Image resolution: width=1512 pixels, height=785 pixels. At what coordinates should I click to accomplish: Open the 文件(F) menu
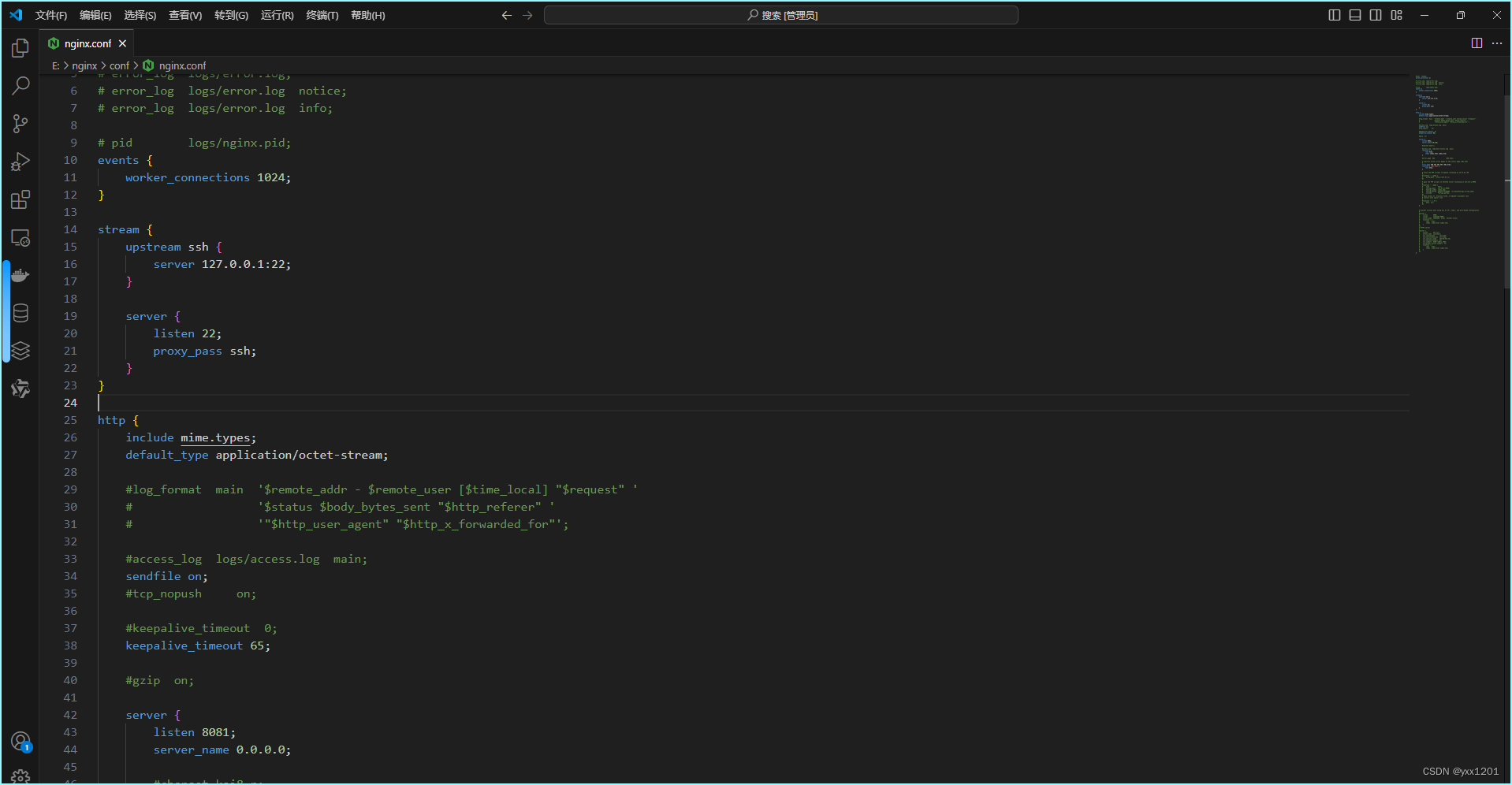[x=51, y=15]
